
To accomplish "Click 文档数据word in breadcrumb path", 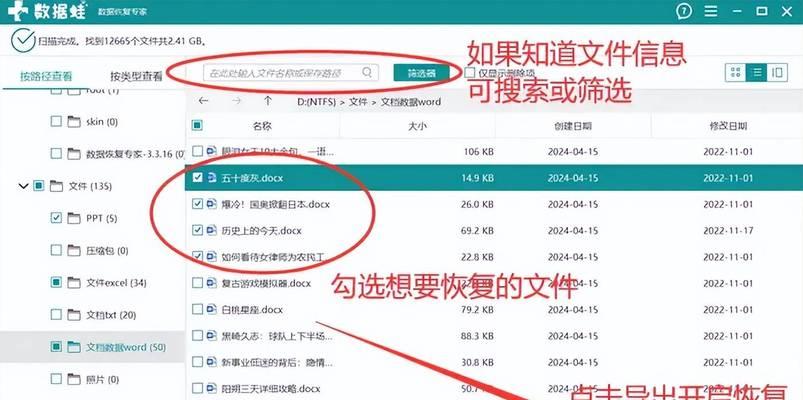I will [411, 101].
